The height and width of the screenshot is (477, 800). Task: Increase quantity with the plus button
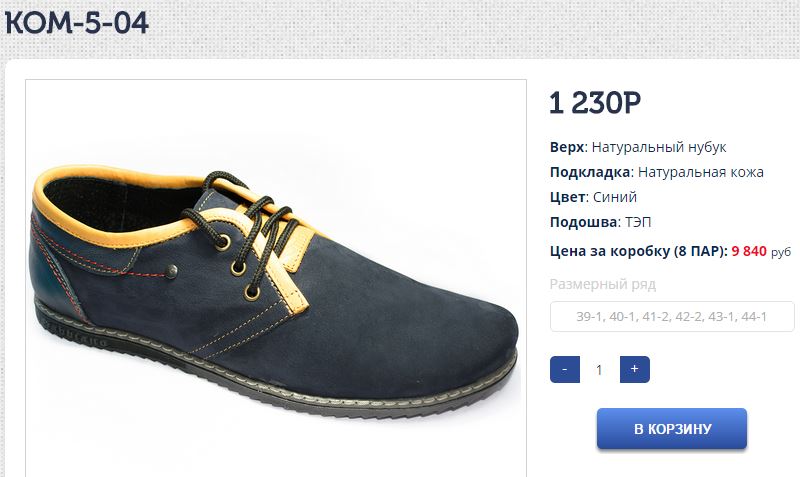tap(635, 369)
